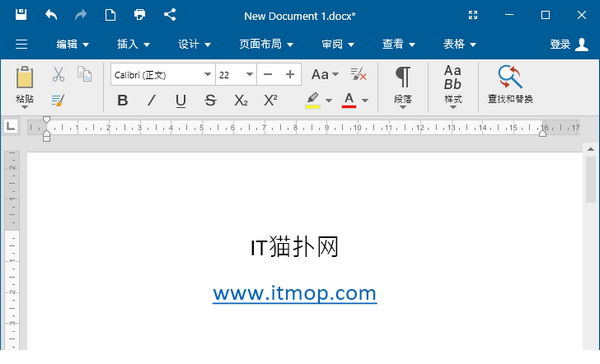Click the Calibri font name field
Screen dimensions: 600x364
pyautogui.click(x=157, y=75)
